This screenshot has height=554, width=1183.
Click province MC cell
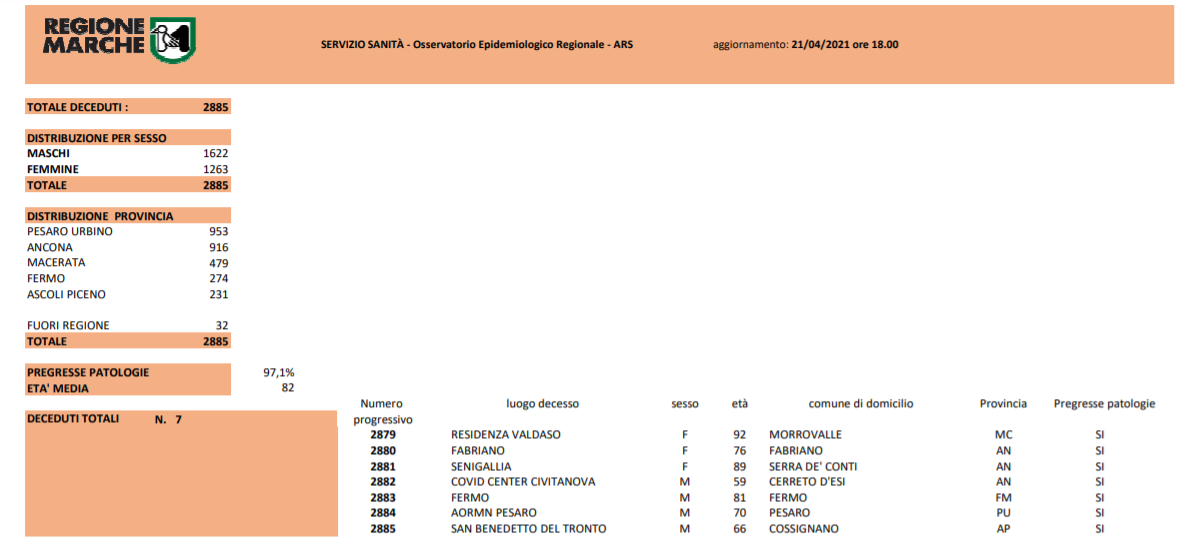(x=1003, y=436)
